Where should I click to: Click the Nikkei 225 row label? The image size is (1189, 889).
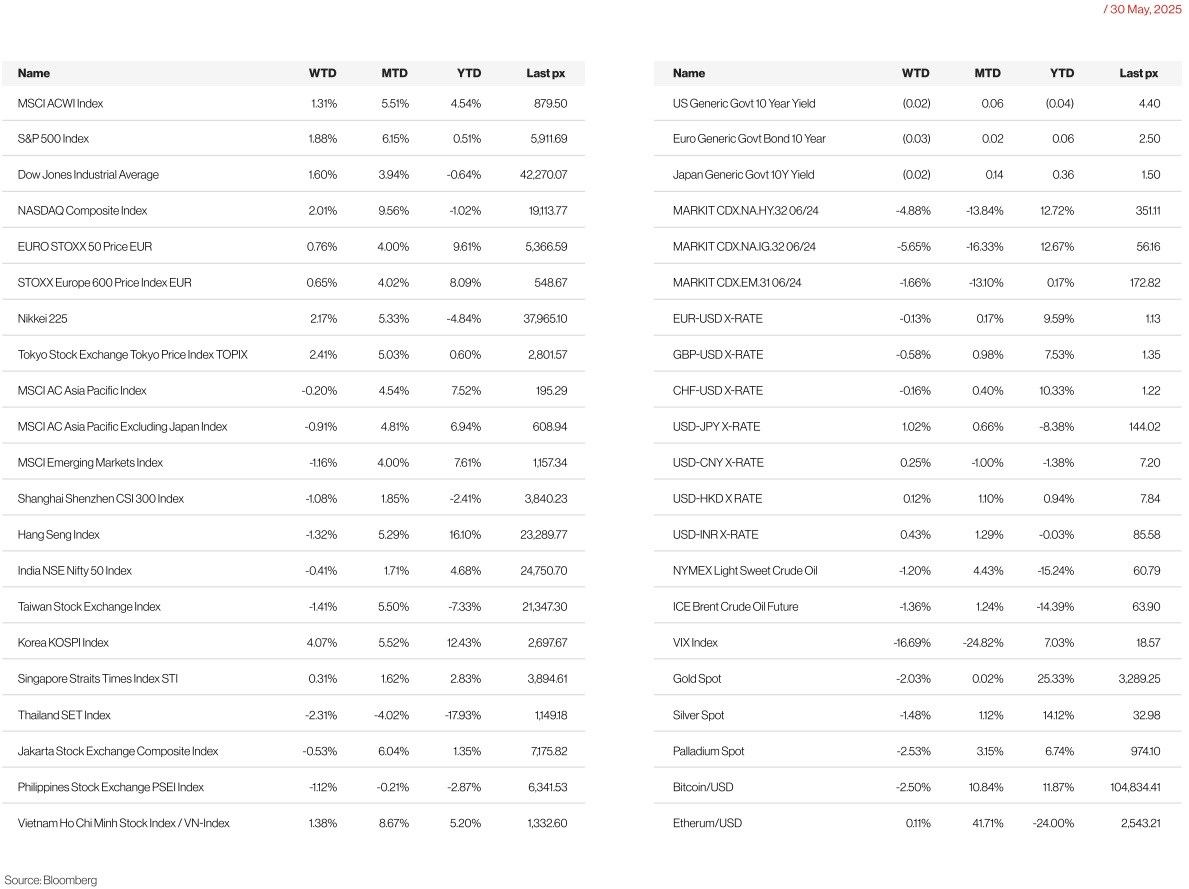pyautogui.click(x=42, y=319)
